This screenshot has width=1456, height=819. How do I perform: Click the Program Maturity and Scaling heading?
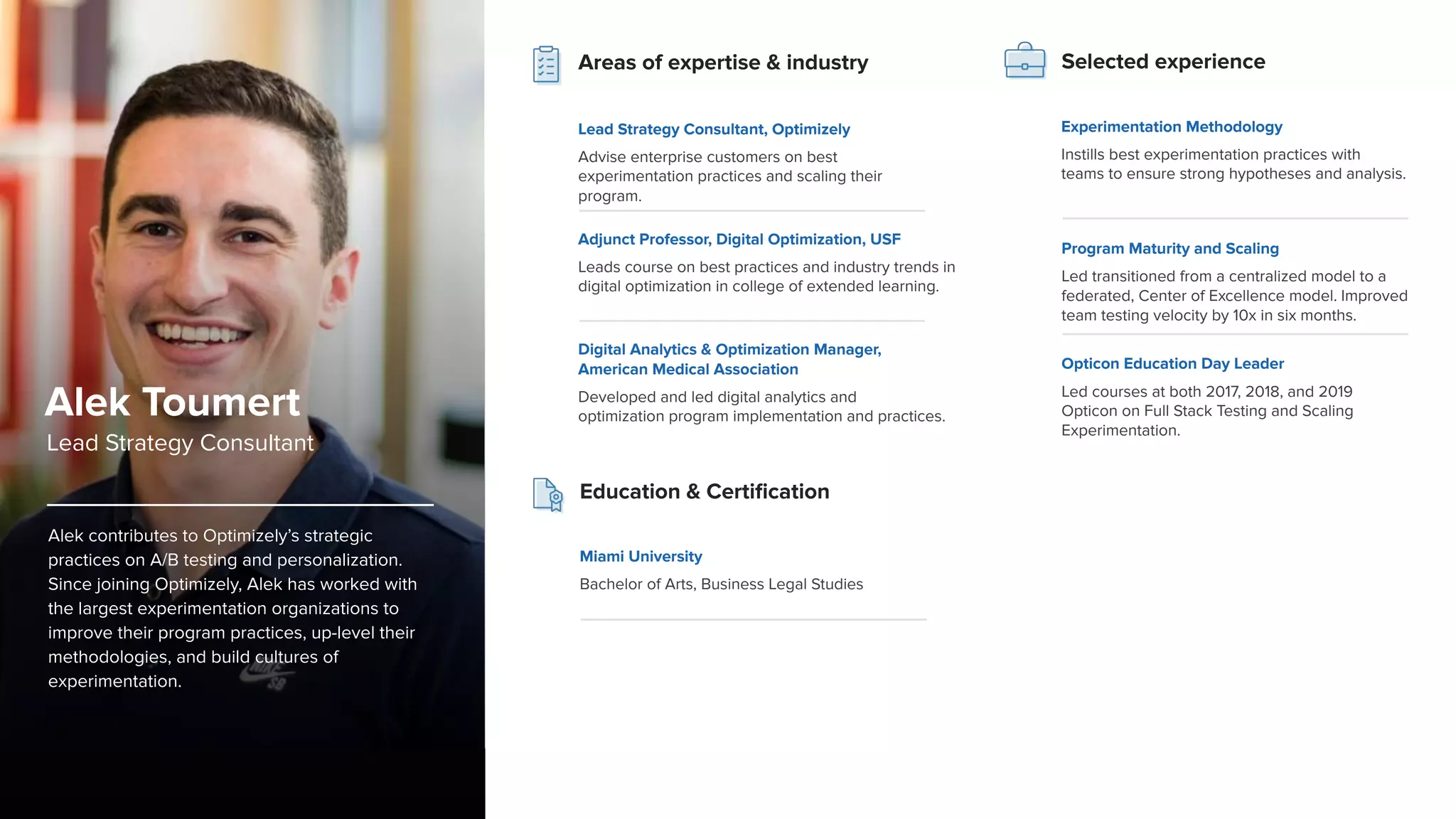pyautogui.click(x=1169, y=249)
